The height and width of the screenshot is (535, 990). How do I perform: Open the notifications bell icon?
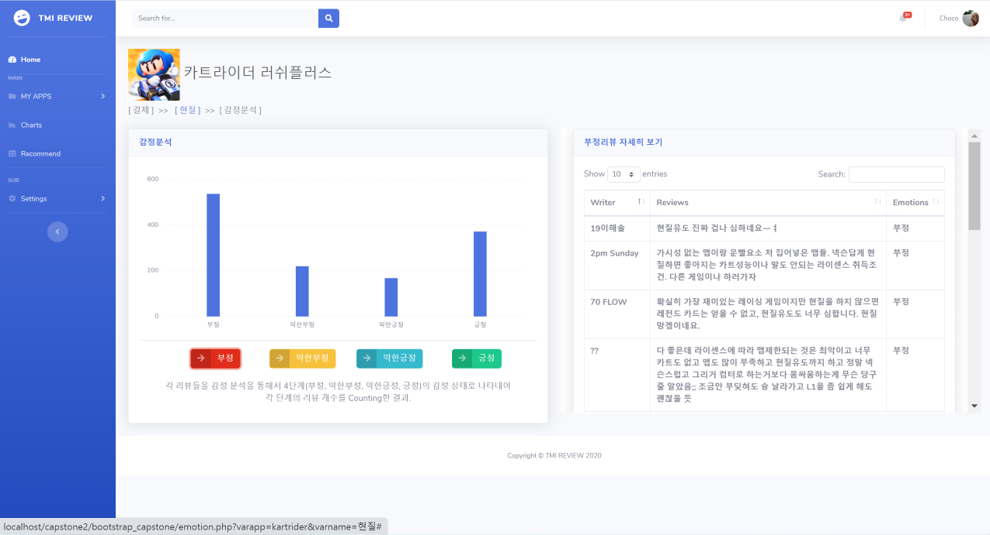904,18
